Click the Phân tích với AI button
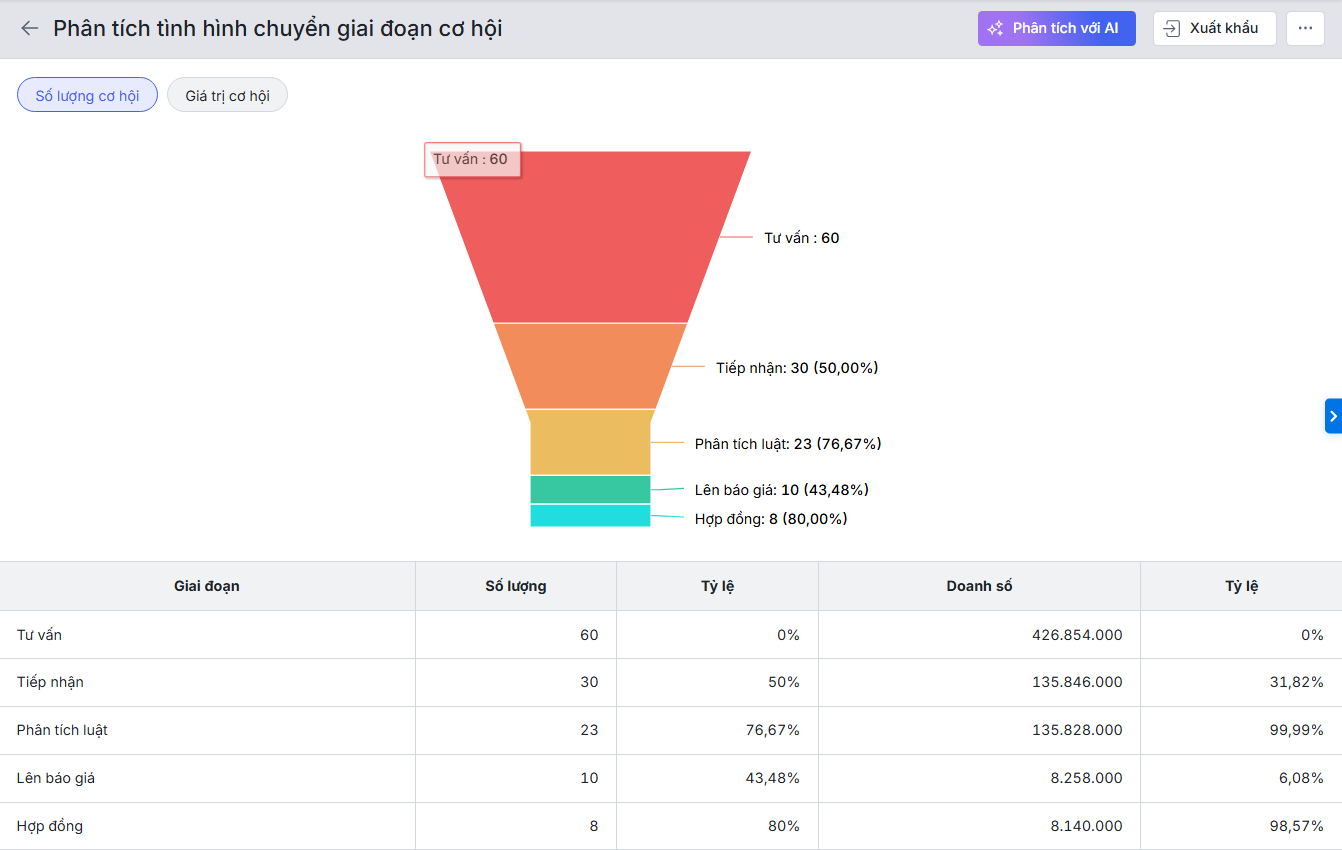1342x850 pixels. click(x=1056, y=28)
